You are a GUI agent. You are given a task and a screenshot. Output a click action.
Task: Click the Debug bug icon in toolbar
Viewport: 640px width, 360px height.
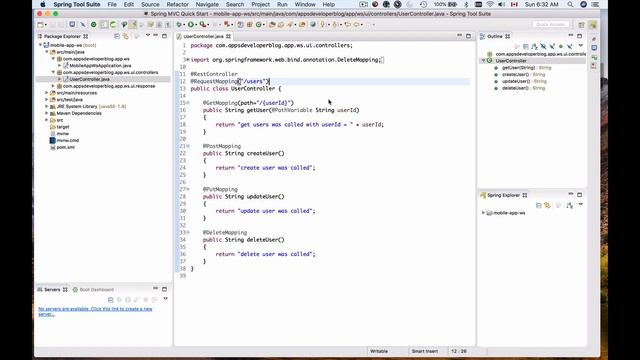(x=179, y=24)
